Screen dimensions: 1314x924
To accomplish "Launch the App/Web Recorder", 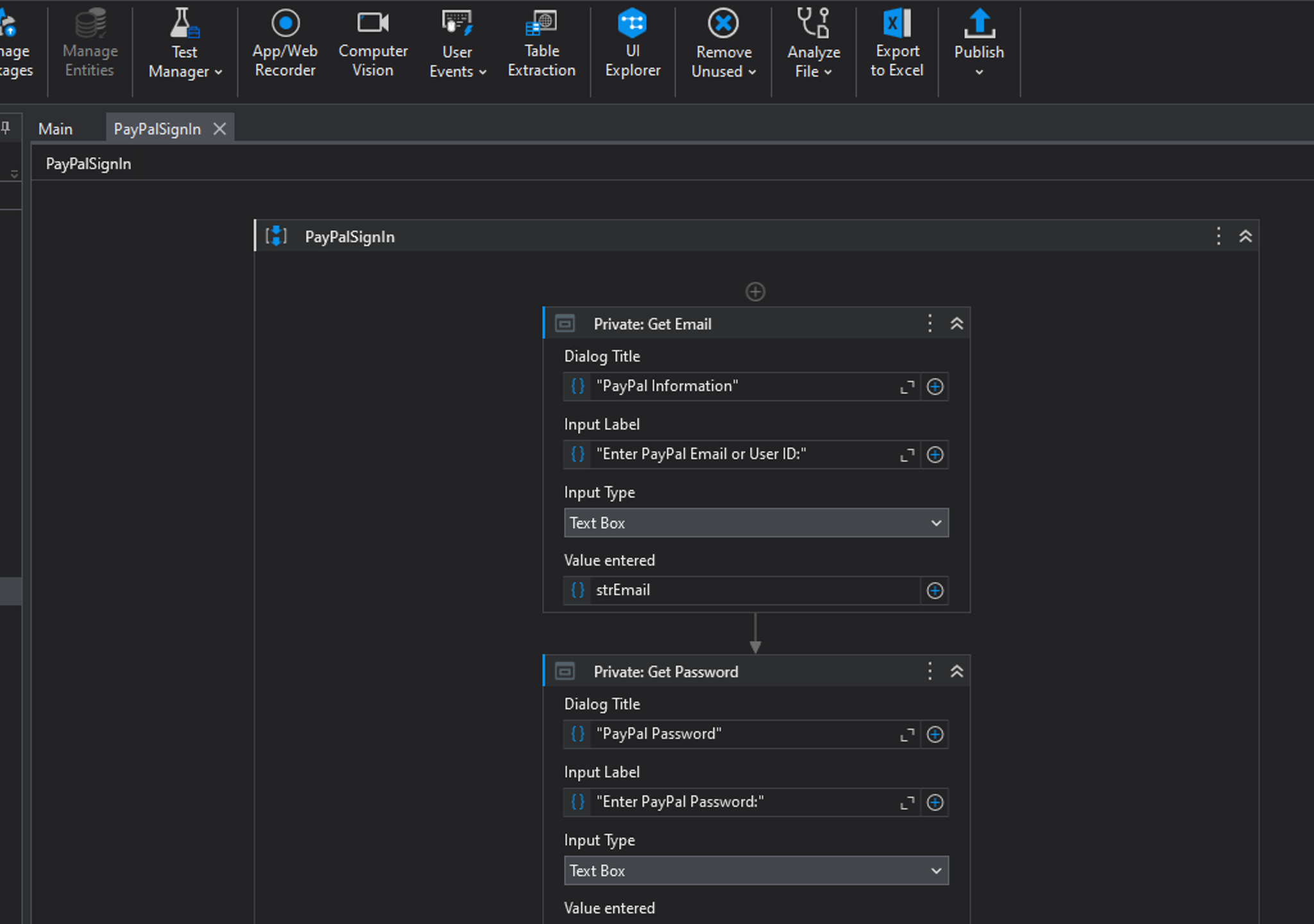I will coord(285,44).
